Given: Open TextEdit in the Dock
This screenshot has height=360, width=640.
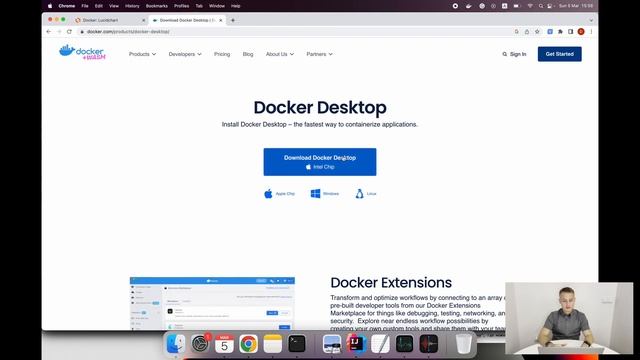Looking at the screenshot, I should point(380,344).
